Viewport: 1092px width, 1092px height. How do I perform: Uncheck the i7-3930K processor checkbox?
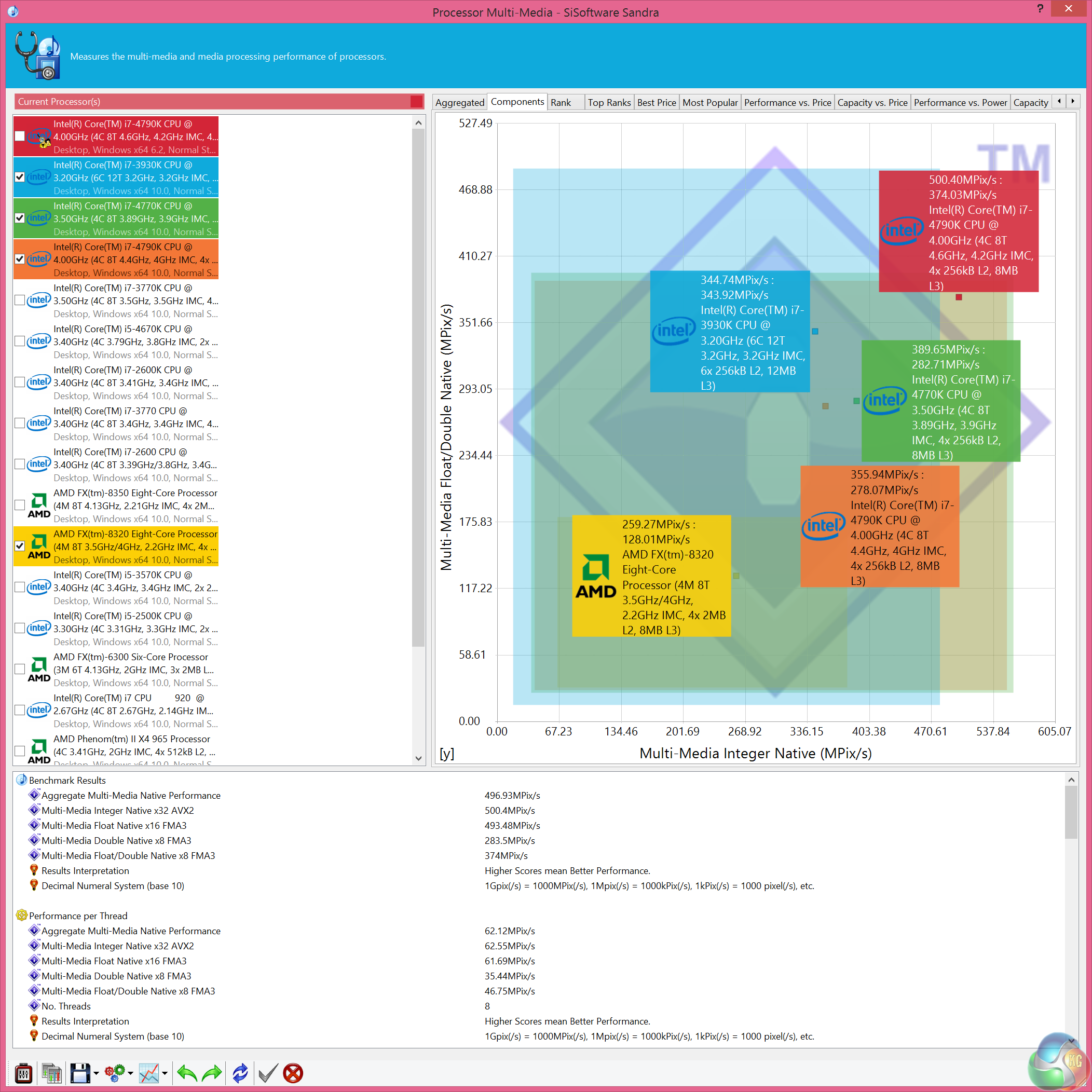pos(20,177)
